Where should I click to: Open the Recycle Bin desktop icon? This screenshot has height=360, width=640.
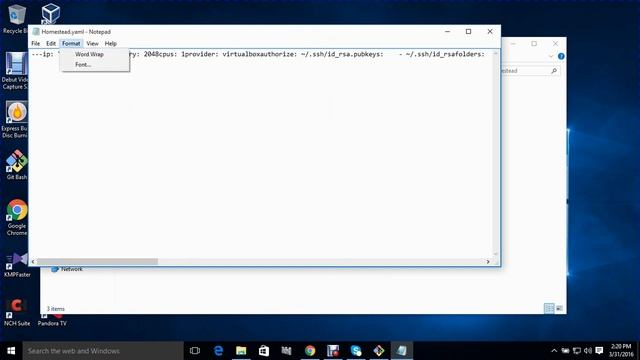(16, 18)
